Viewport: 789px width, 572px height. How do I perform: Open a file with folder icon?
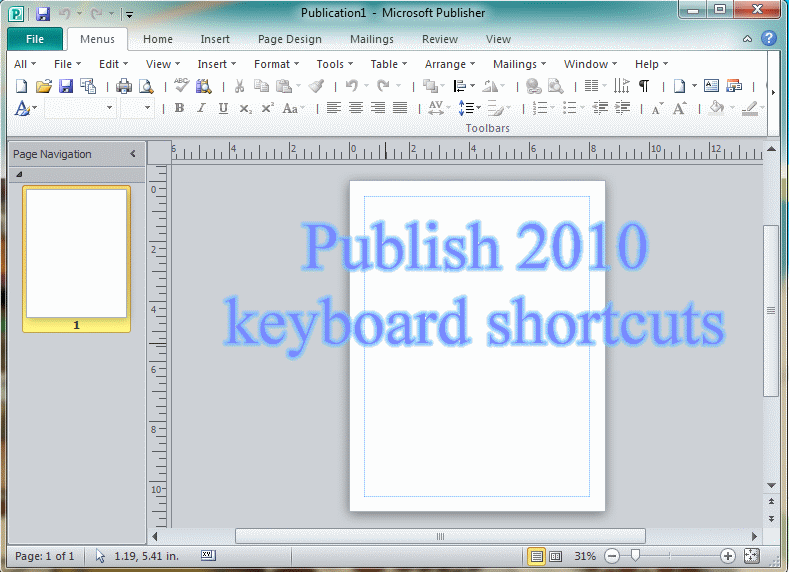tap(44, 86)
